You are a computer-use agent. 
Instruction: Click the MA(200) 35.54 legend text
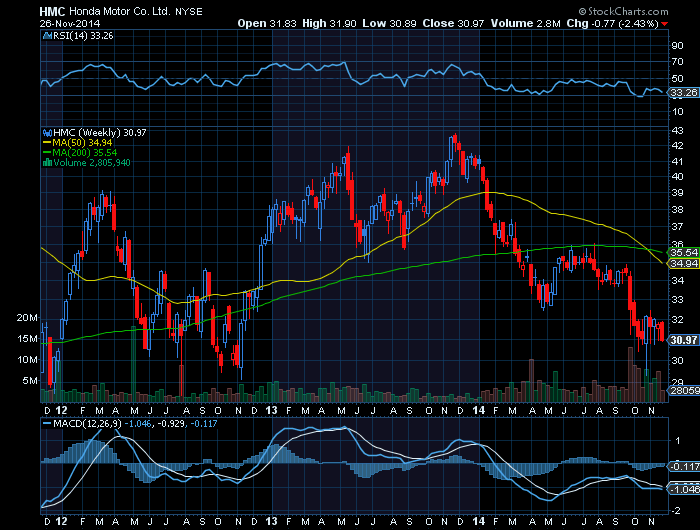(x=85, y=153)
